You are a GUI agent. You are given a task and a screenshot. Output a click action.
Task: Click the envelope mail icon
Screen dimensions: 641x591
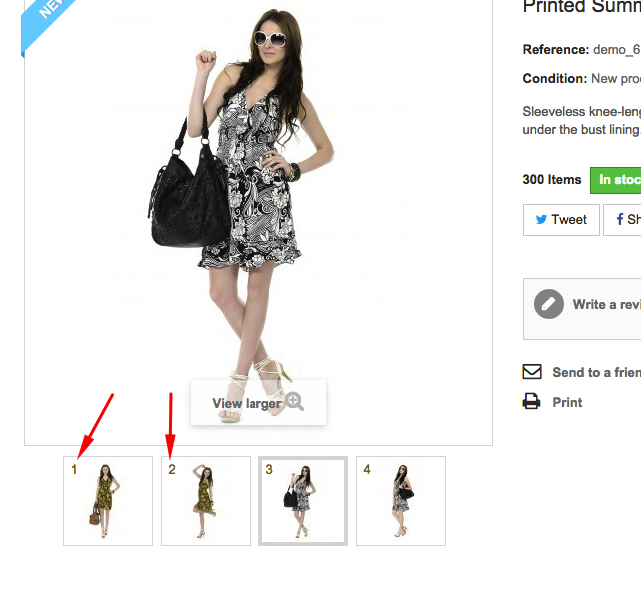[532, 372]
